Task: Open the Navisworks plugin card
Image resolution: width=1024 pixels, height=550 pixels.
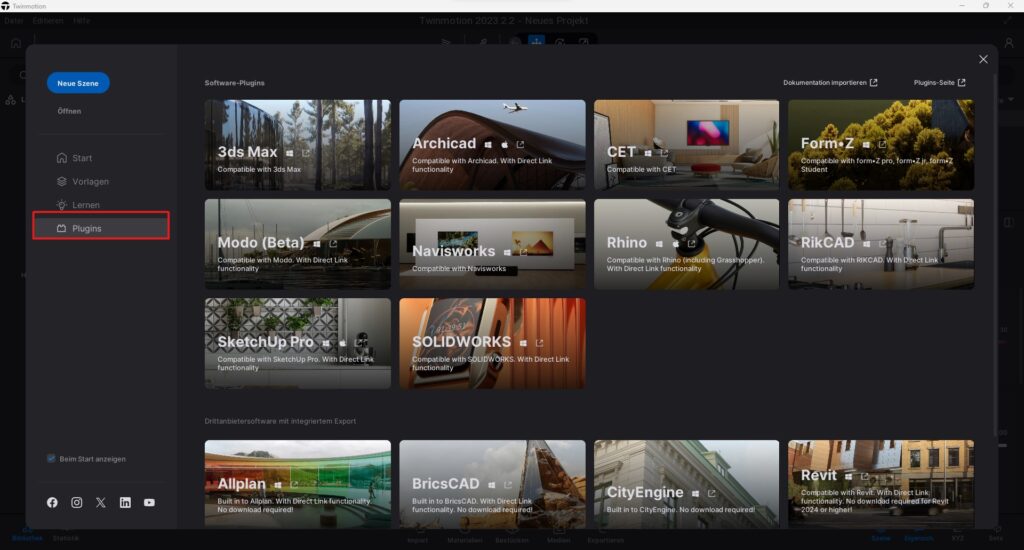Action: [x=492, y=244]
